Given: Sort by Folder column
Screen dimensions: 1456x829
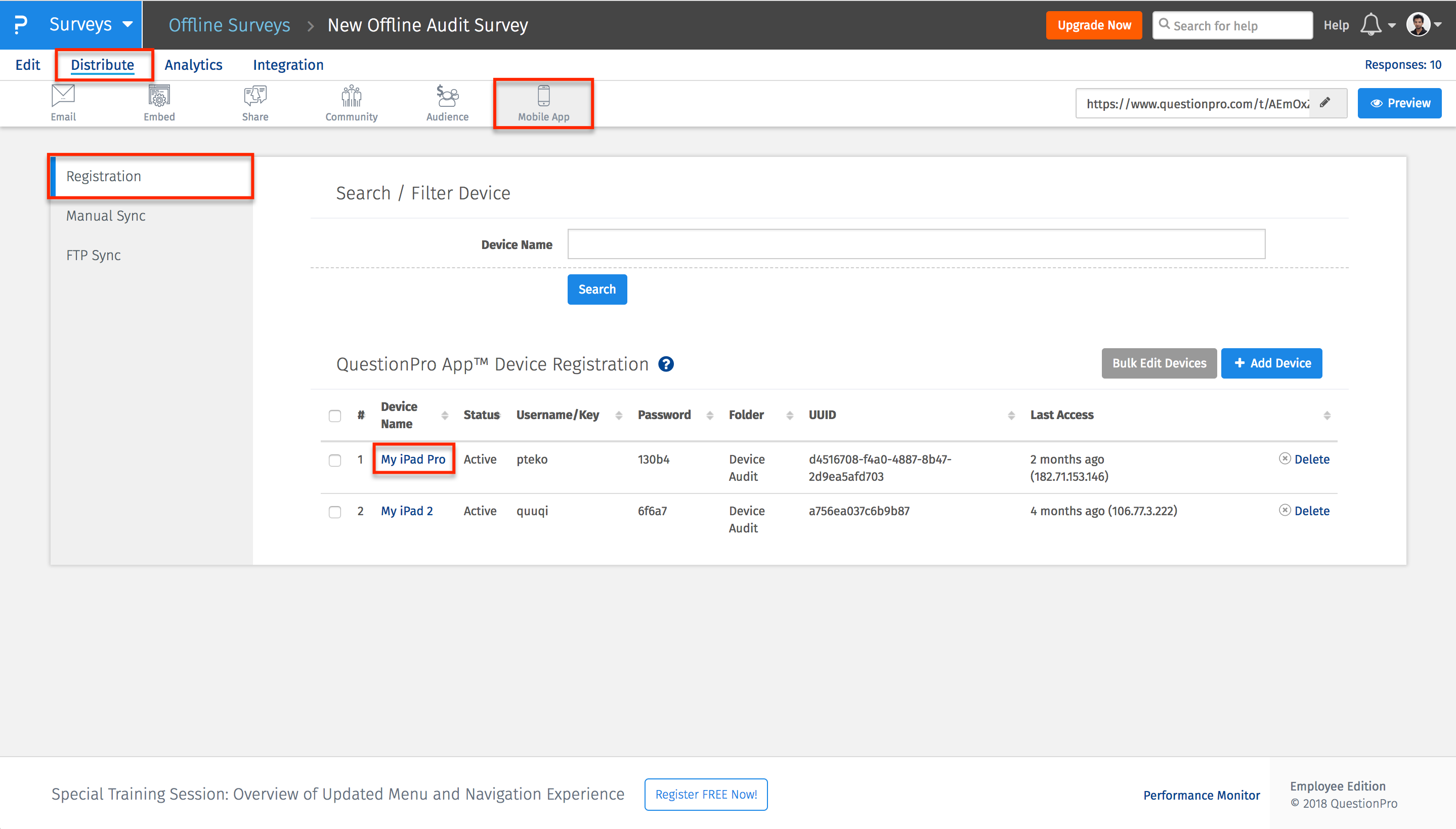Looking at the screenshot, I should (x=790, y=416).
